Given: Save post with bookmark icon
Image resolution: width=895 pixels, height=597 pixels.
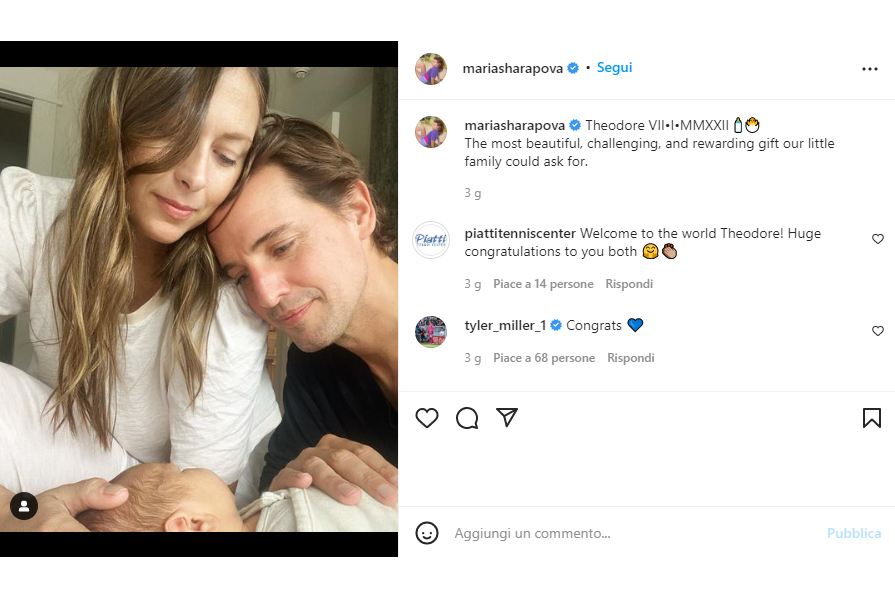Looking at the screenshot, I should (872, 418).
